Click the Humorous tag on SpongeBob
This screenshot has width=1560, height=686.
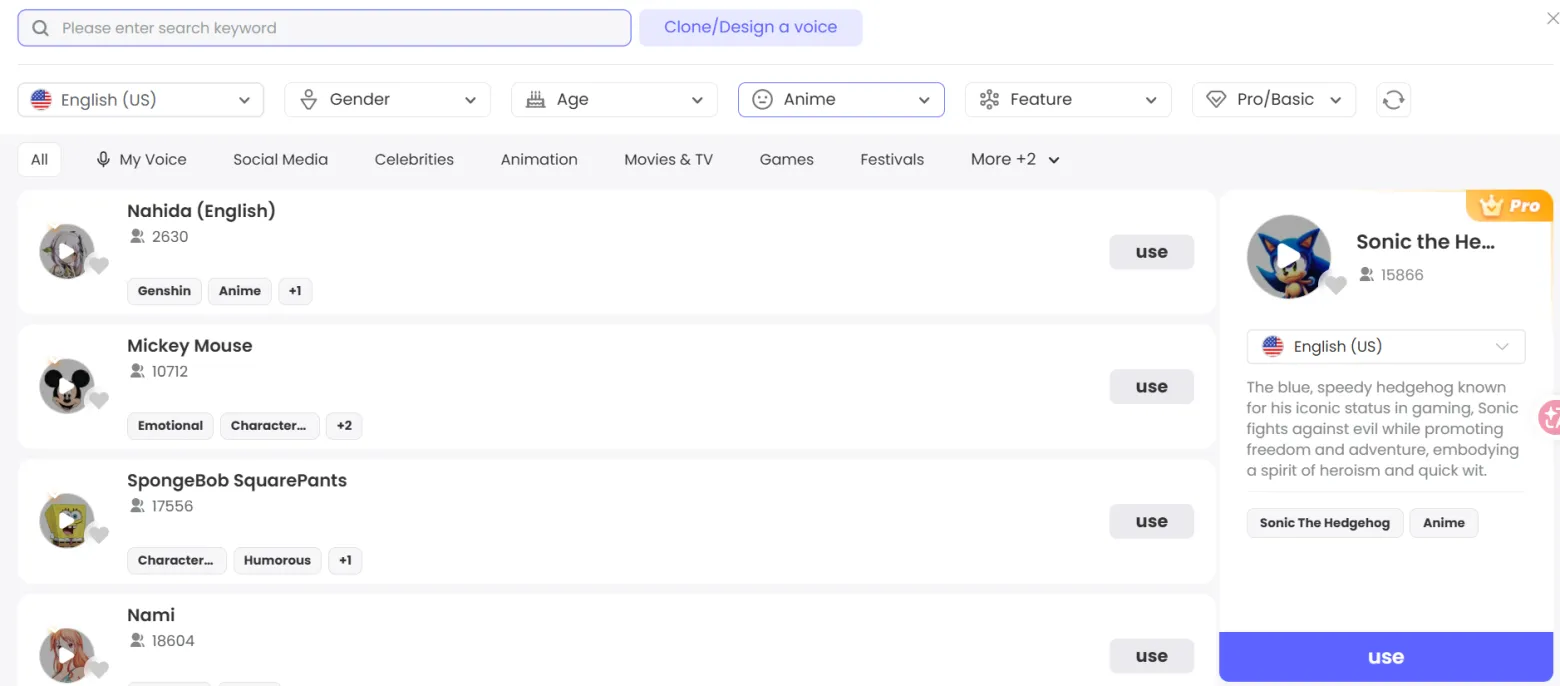[277, 560]
